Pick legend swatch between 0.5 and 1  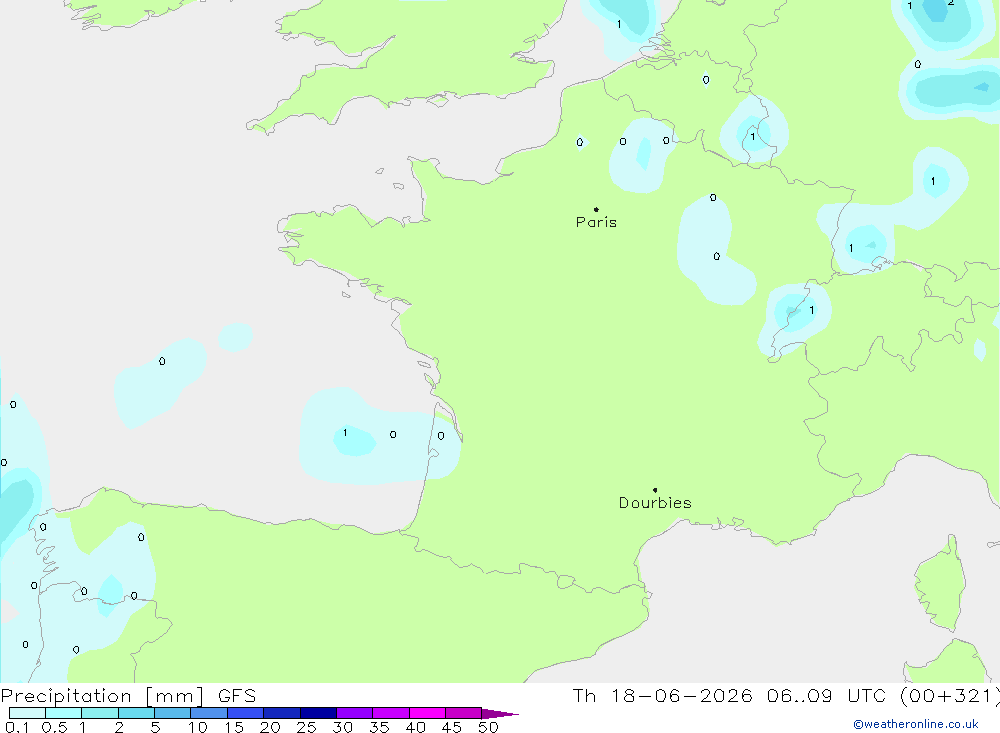click(64, 713)
